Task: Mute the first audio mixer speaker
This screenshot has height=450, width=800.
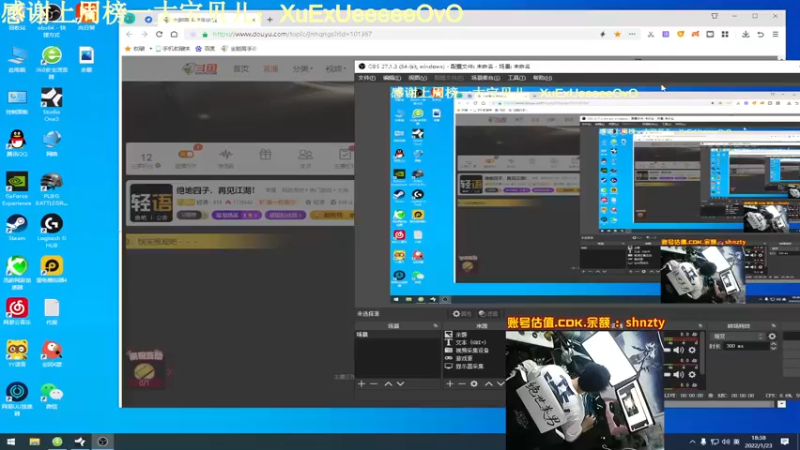Action: pyautogui.click(x=679, y=350)
